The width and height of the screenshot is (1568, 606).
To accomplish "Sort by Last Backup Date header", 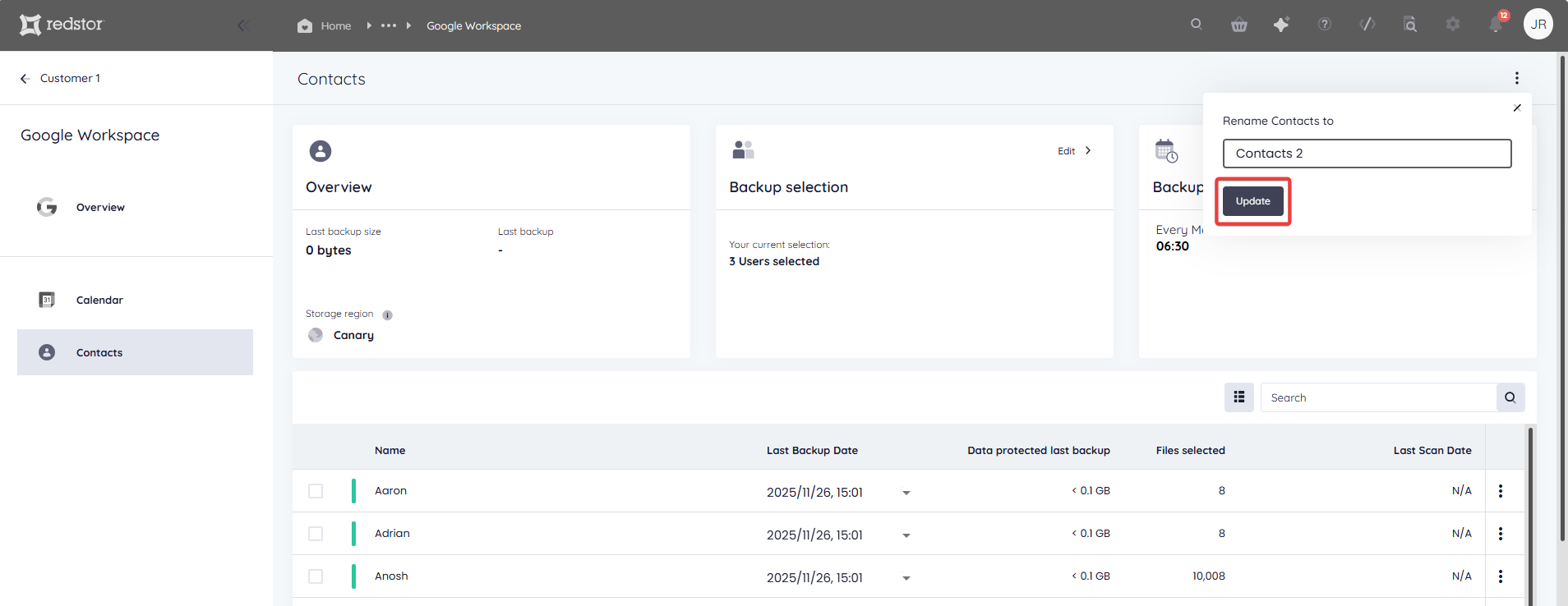I will tap(812, 450).
